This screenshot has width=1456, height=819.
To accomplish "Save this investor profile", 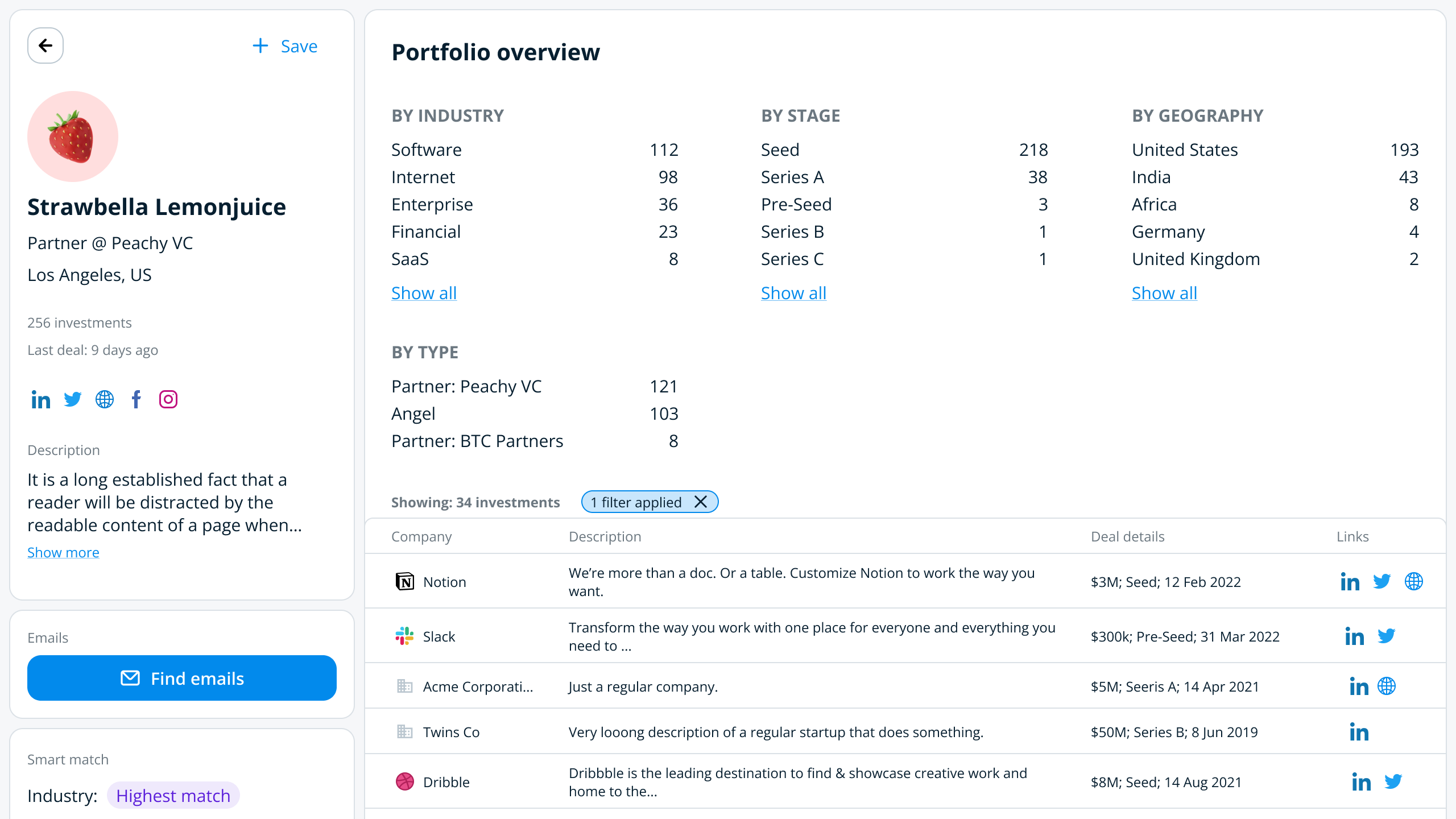I will coord(284,45).
